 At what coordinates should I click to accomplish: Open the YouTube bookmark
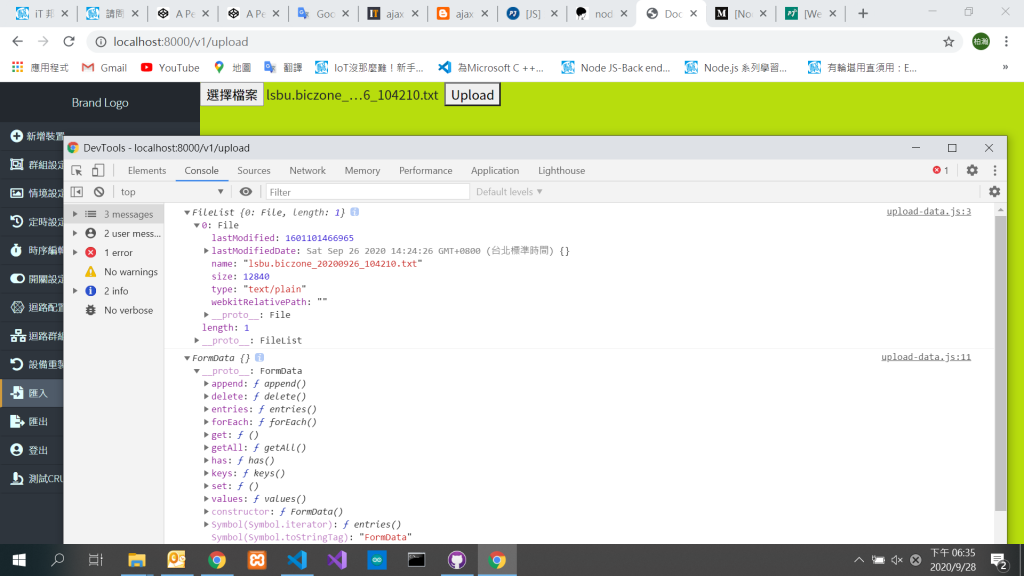(x=170, y=68)
